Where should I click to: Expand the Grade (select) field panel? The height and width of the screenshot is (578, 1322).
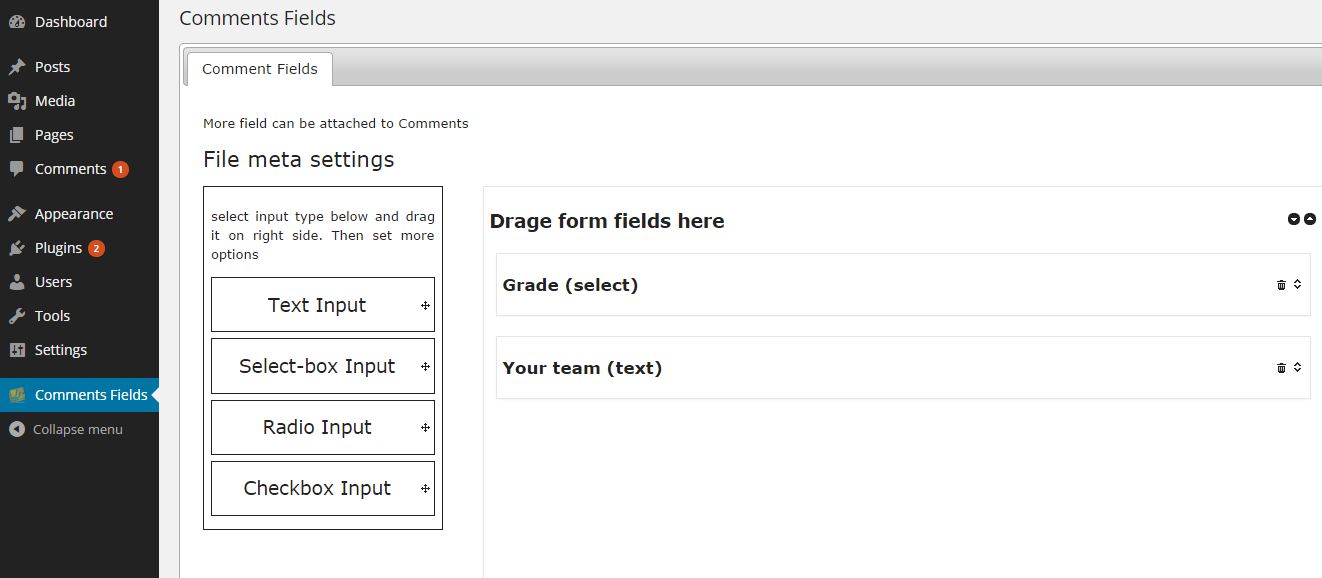point(570,285)
